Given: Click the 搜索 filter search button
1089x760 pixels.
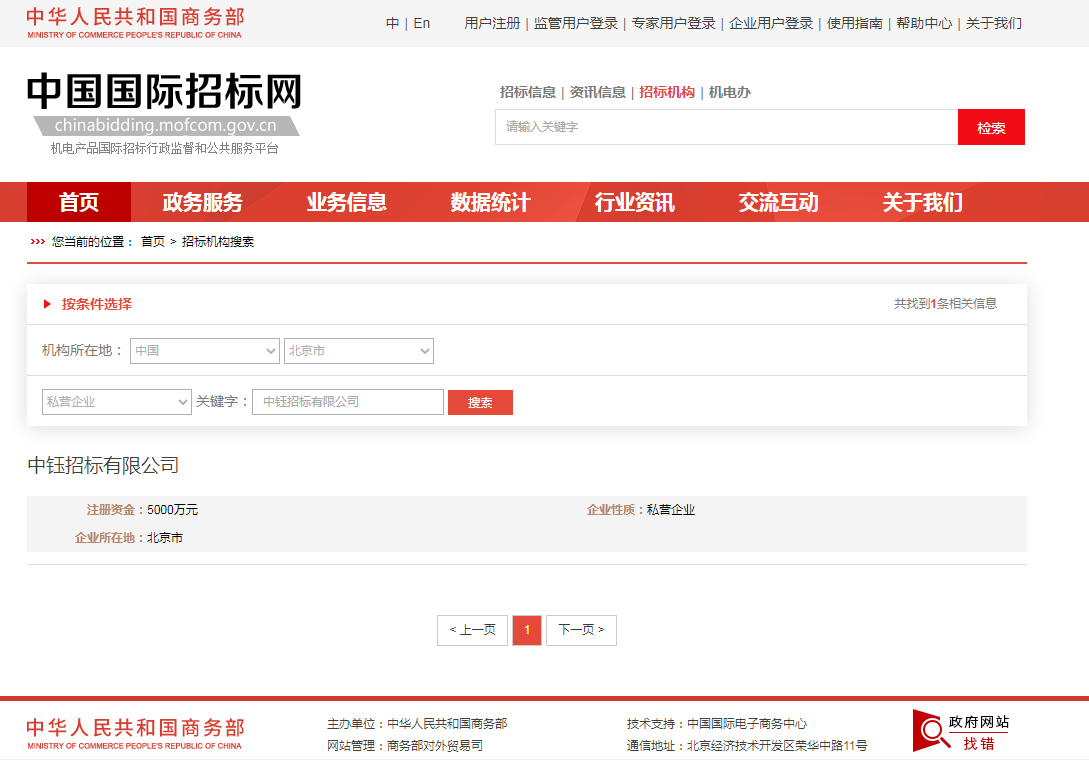Looking at the screenshot, I should [x=480, y=402].
